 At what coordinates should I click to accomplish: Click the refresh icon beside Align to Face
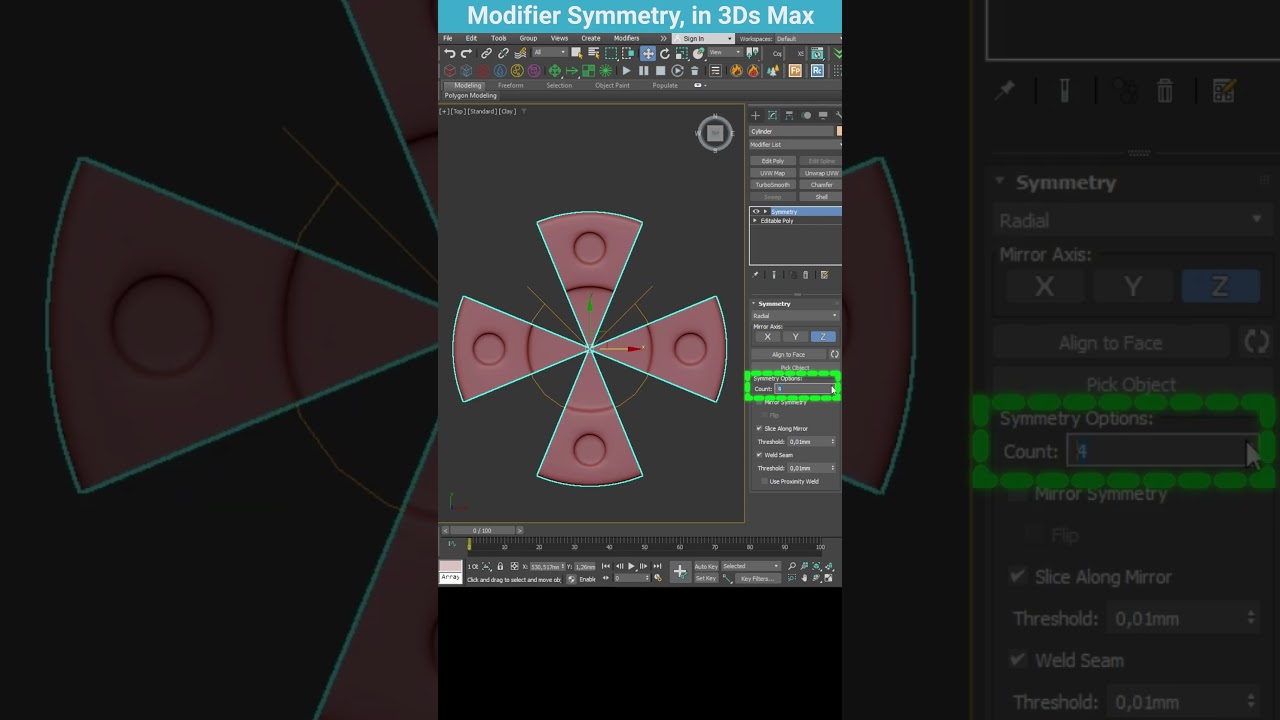pyautogui.click(x=834, y=355)
